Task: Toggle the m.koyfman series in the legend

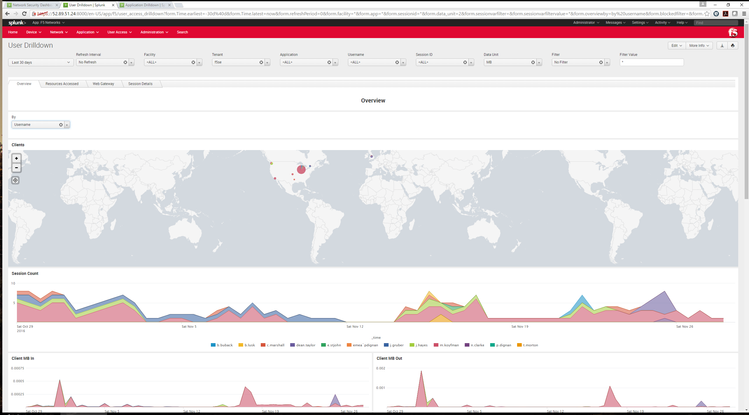Action: (446, 345)
